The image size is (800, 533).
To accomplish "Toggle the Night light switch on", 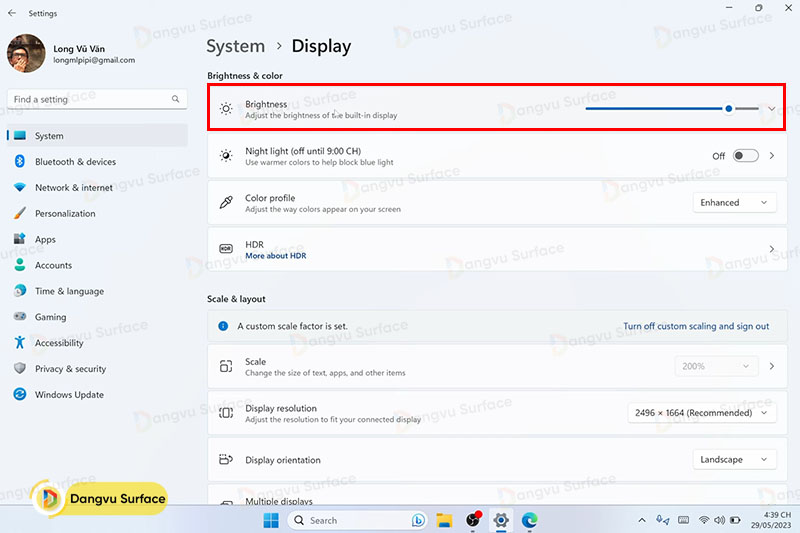I will (745, 156).
